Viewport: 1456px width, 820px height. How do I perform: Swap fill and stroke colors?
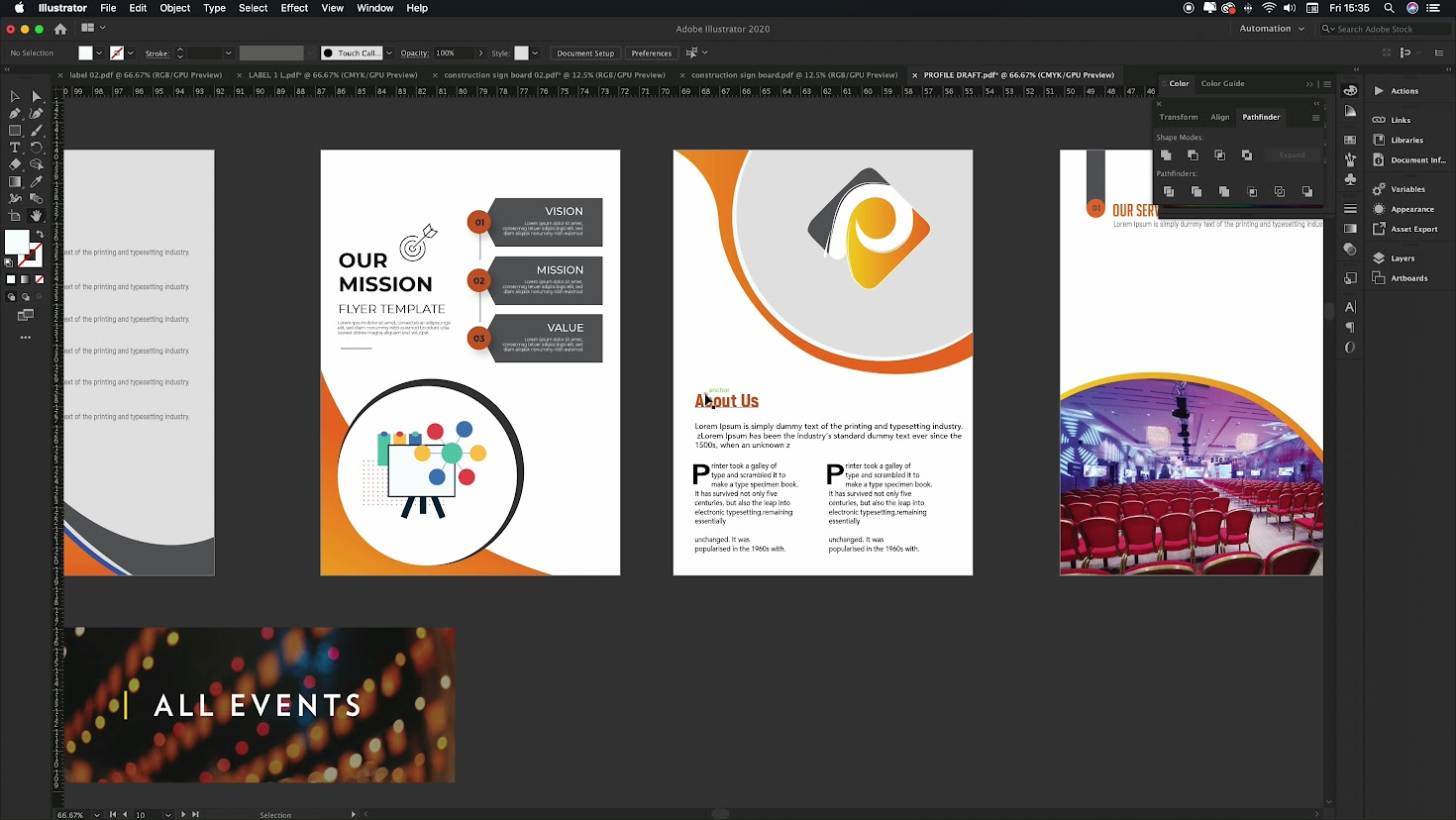pyautogui.click(x=40, y=235)
